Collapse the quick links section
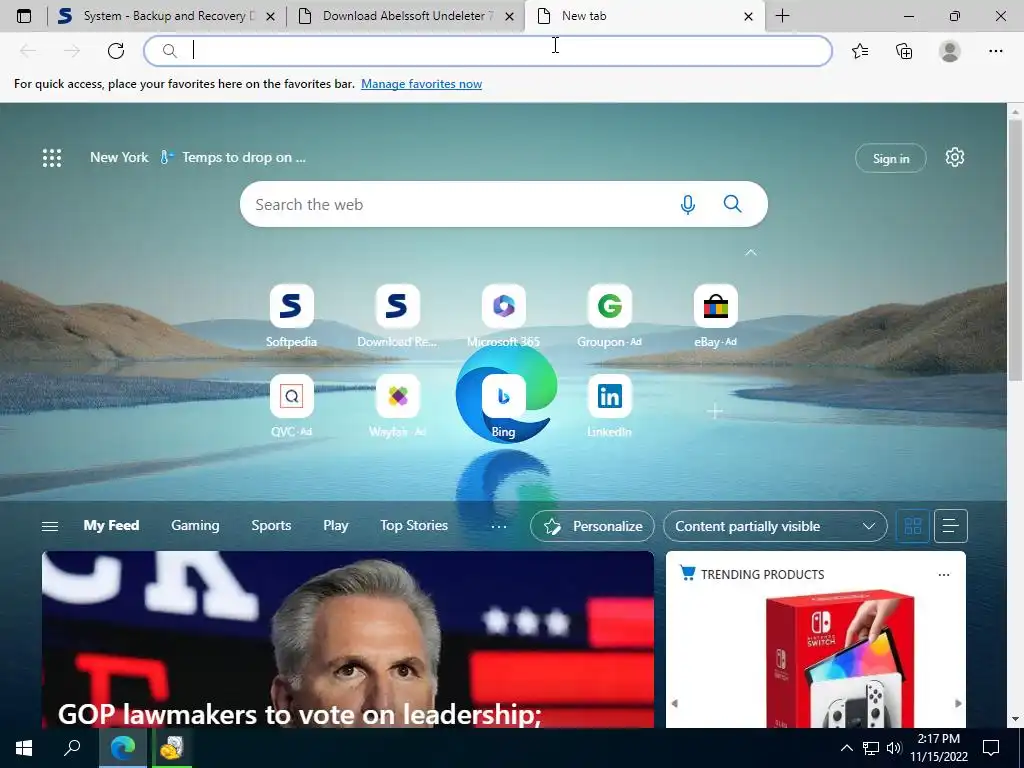 (751, 252)
